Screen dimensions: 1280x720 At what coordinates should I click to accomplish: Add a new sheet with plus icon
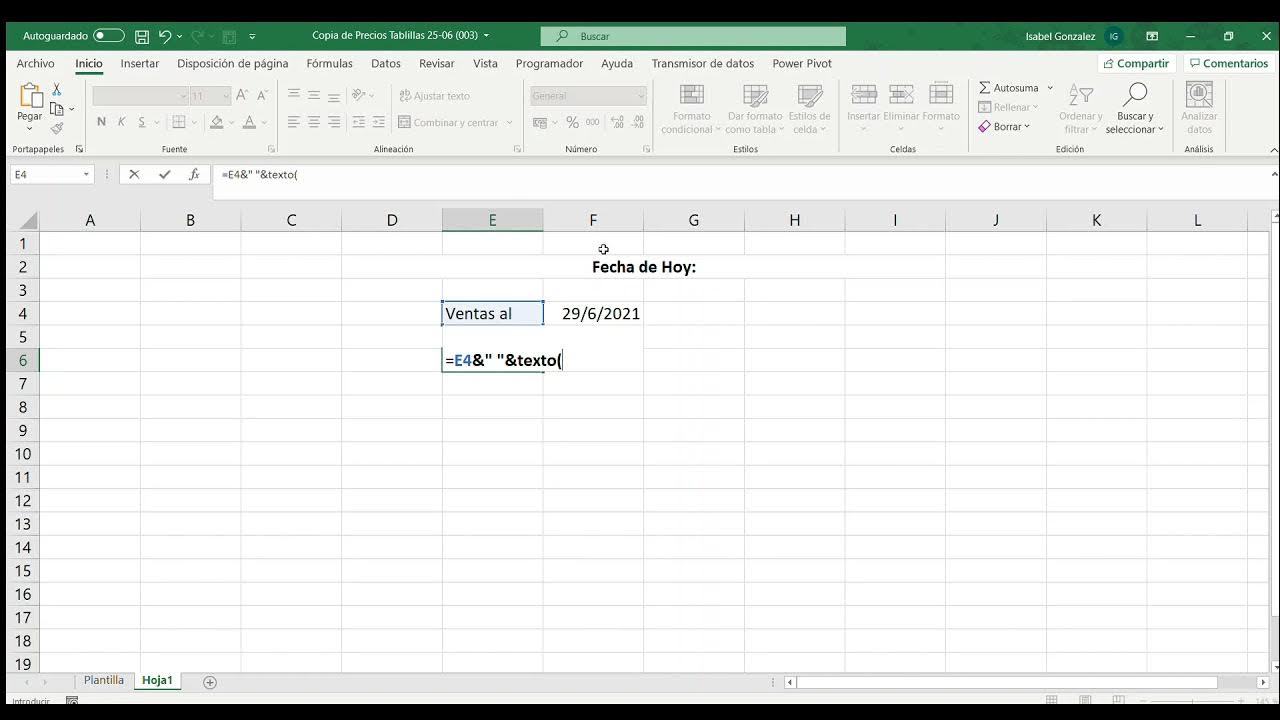point(210,682)
